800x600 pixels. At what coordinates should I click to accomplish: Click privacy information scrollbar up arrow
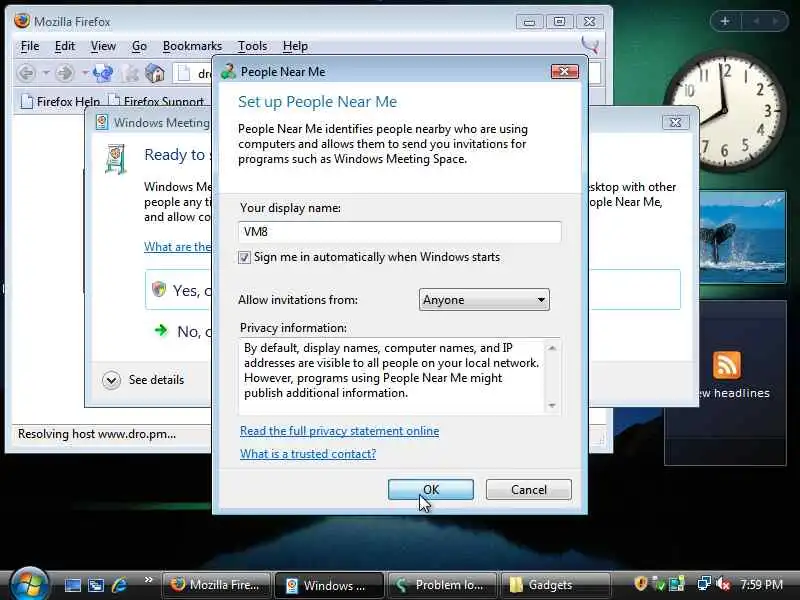click(552, 348)
